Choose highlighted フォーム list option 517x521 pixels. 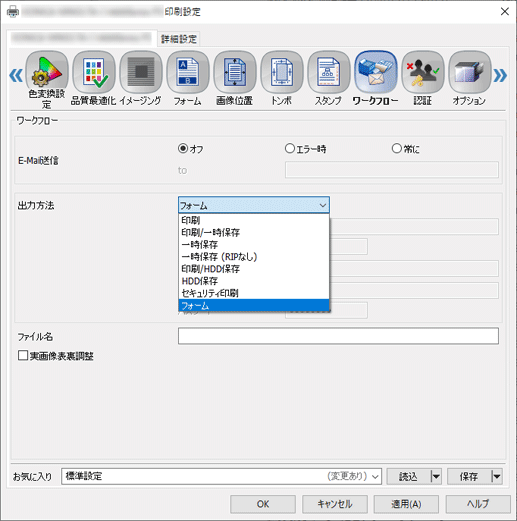pos(254,305)
